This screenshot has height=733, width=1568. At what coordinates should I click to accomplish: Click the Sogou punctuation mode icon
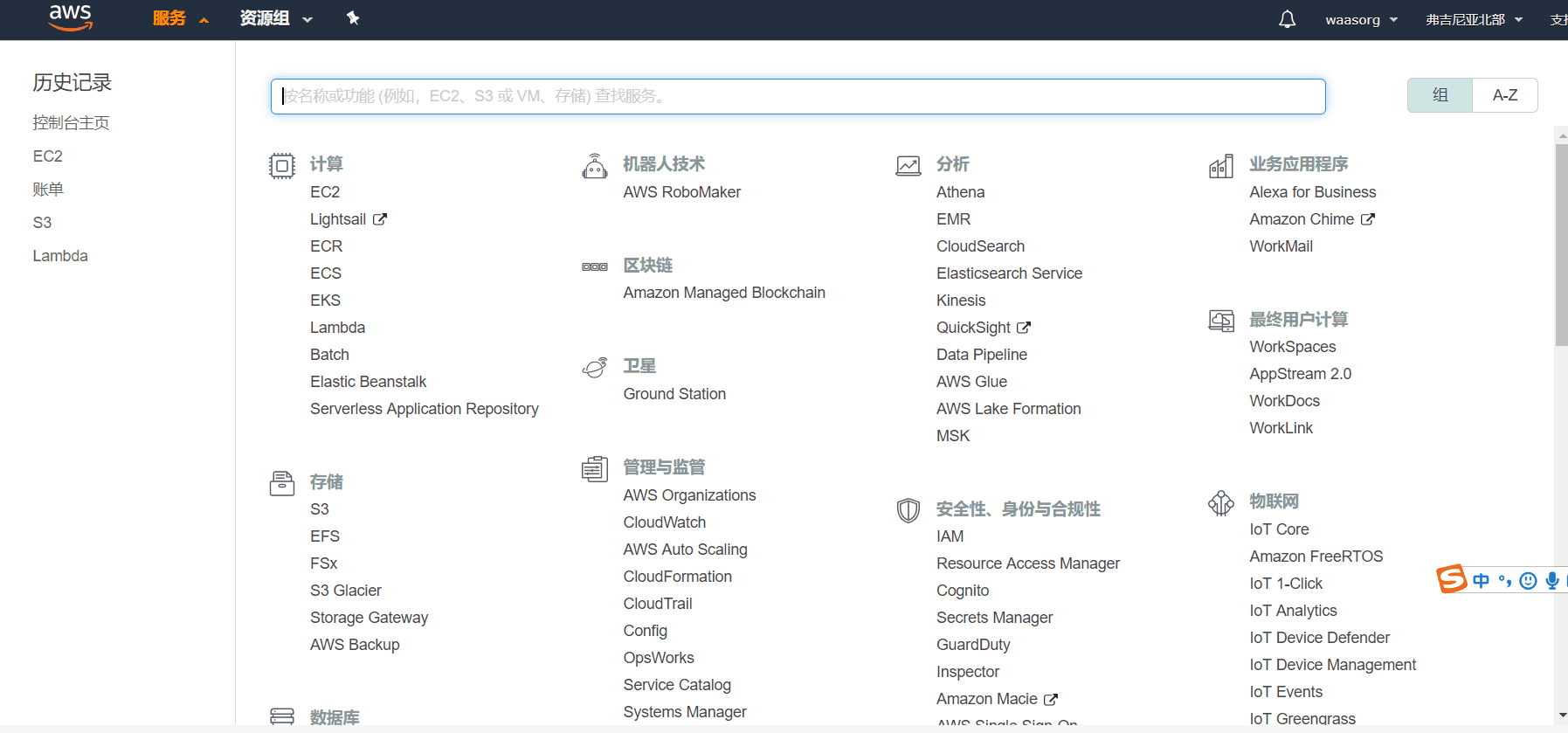1504,581
